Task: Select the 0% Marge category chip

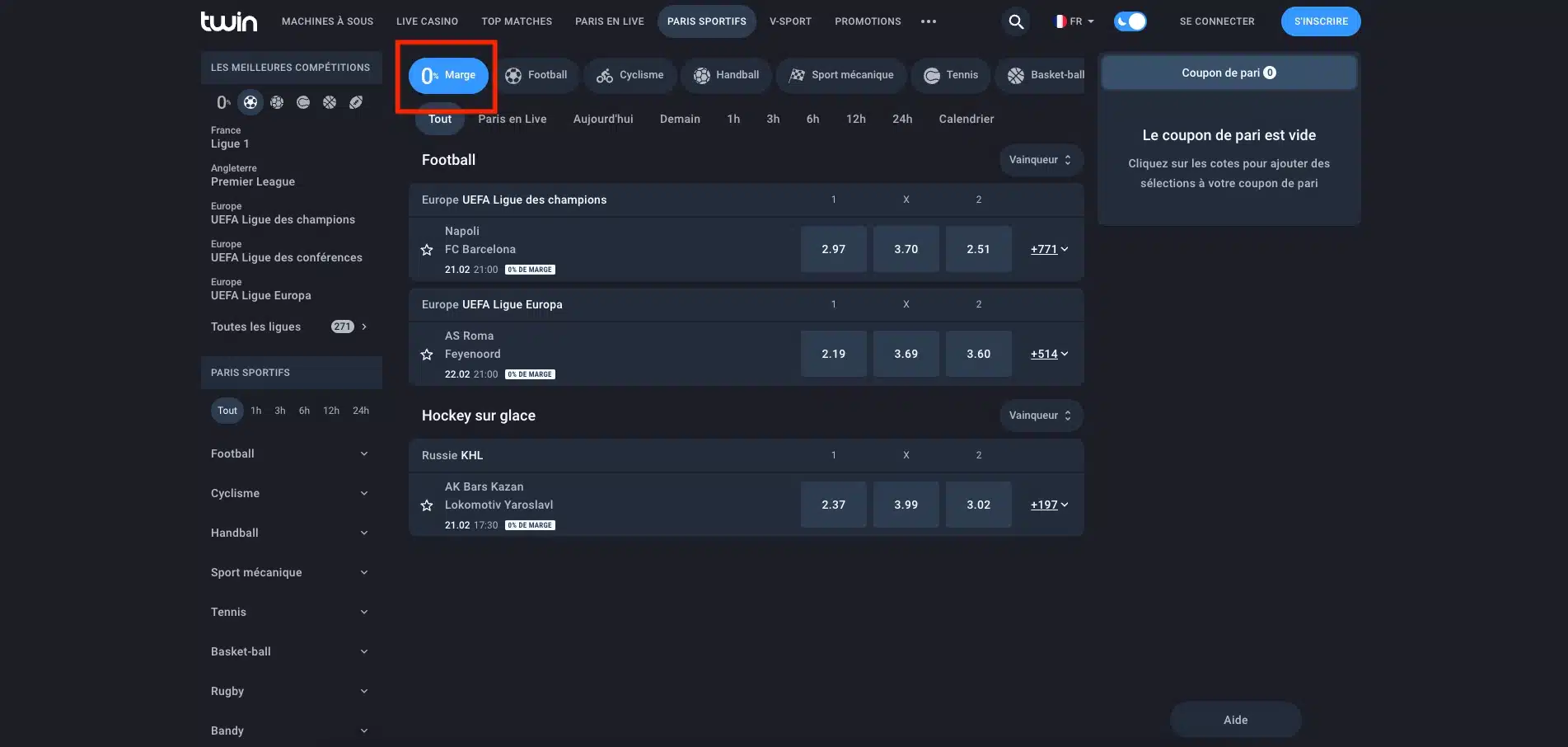Action: (448, 75)
